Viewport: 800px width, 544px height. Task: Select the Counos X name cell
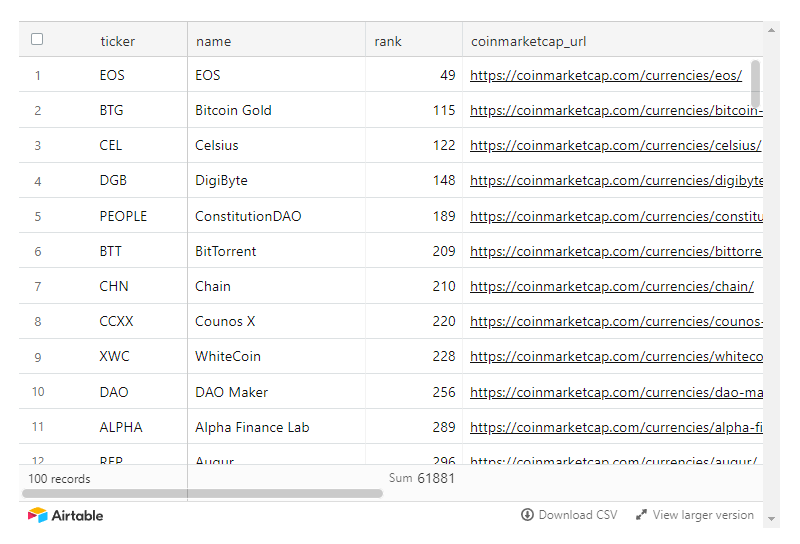[x=277, y=322]
